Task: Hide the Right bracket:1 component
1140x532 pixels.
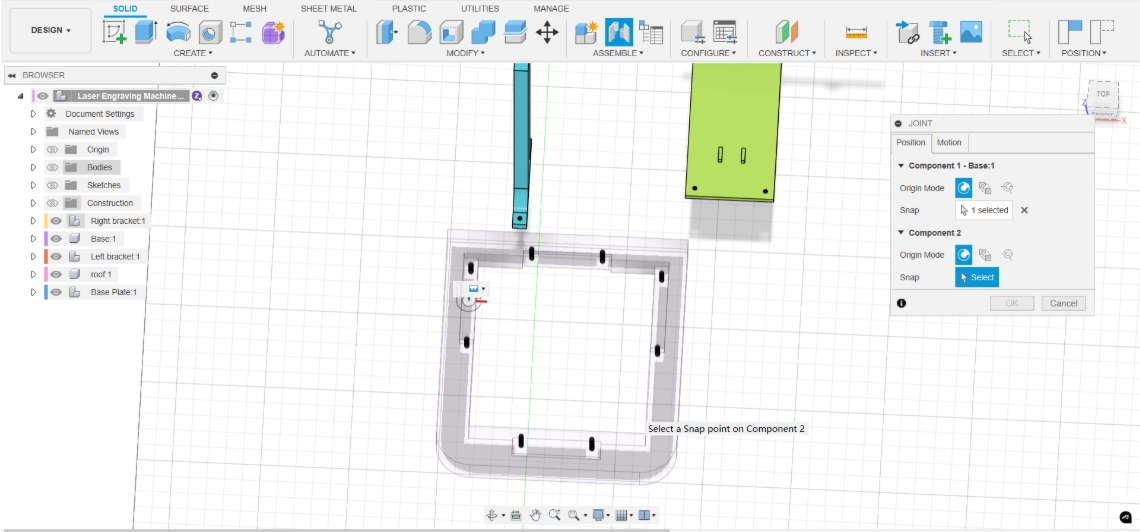Action: tap(56, 221)
